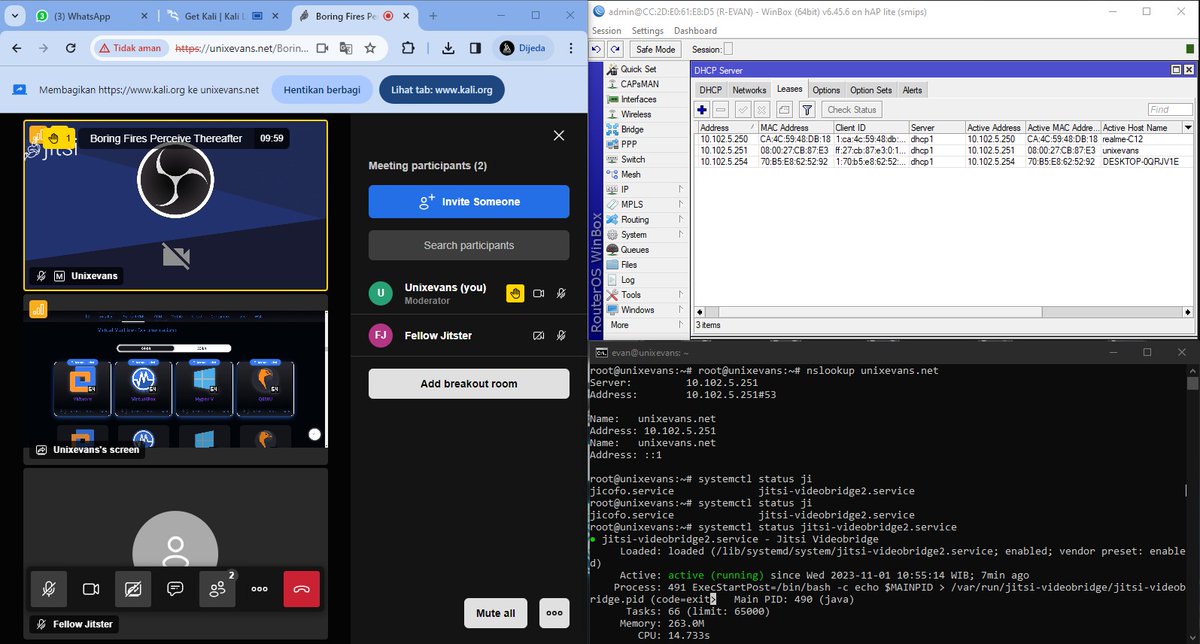Toggle Safe Mode in WinBox
The image size is (1200, 644).
[656, 49]
